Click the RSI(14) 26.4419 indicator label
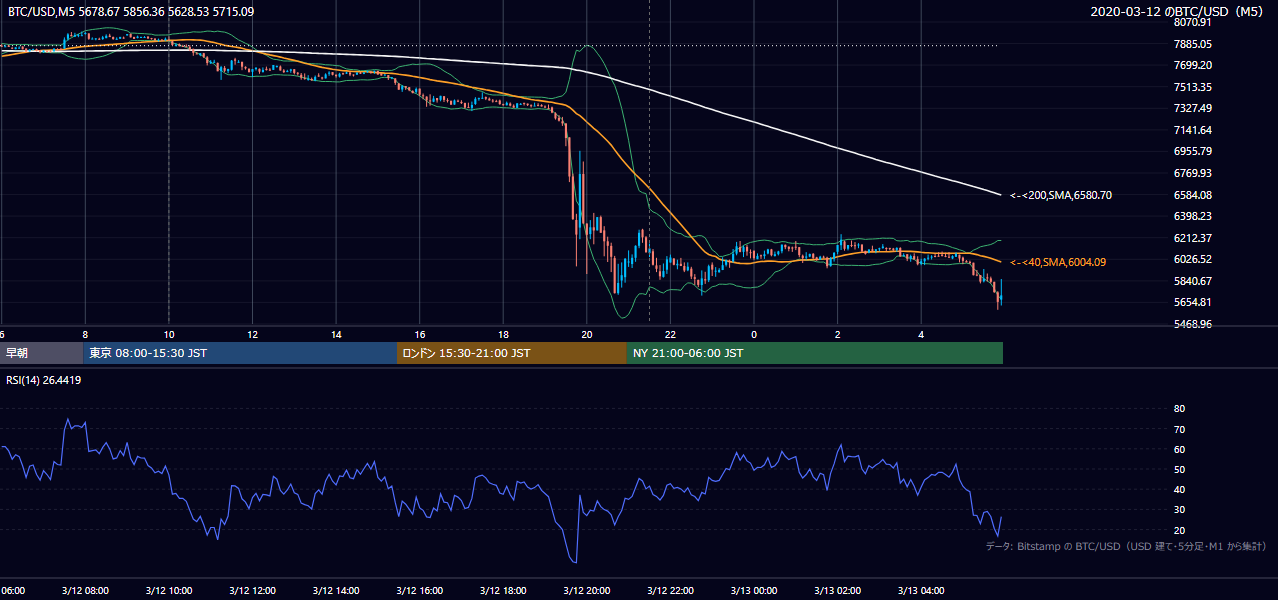Image resolution: width=1278 pixels, height=600 pixels. (44, 380)
